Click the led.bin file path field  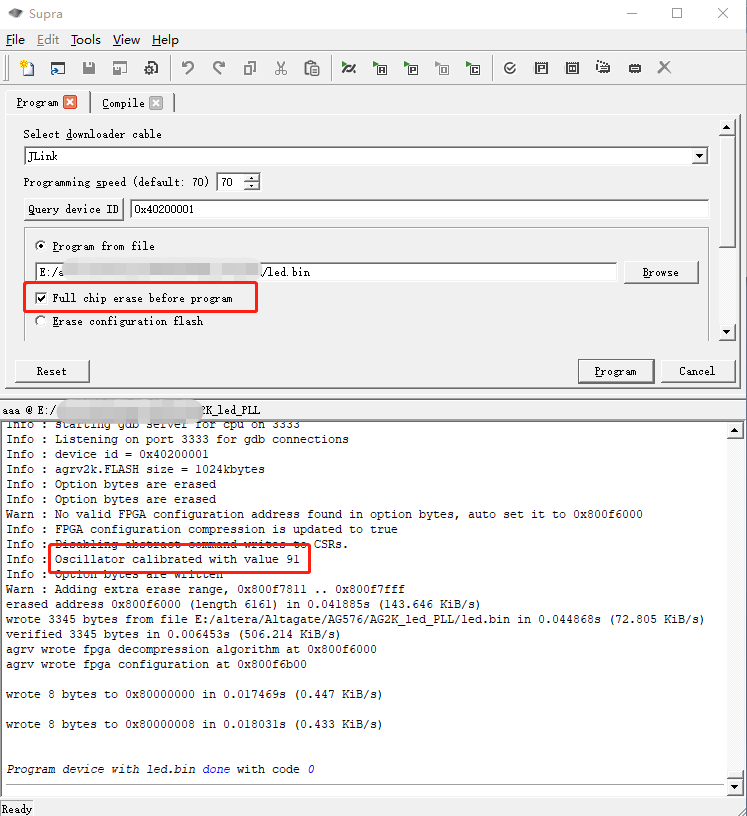coord(326,272)
